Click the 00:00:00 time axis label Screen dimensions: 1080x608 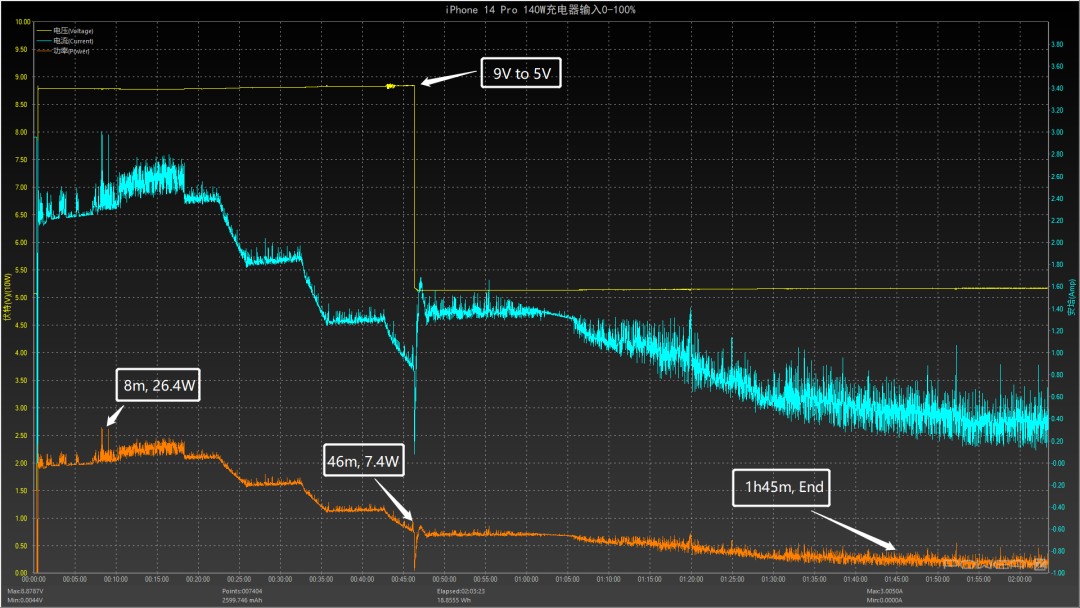[x=34, y=580]
